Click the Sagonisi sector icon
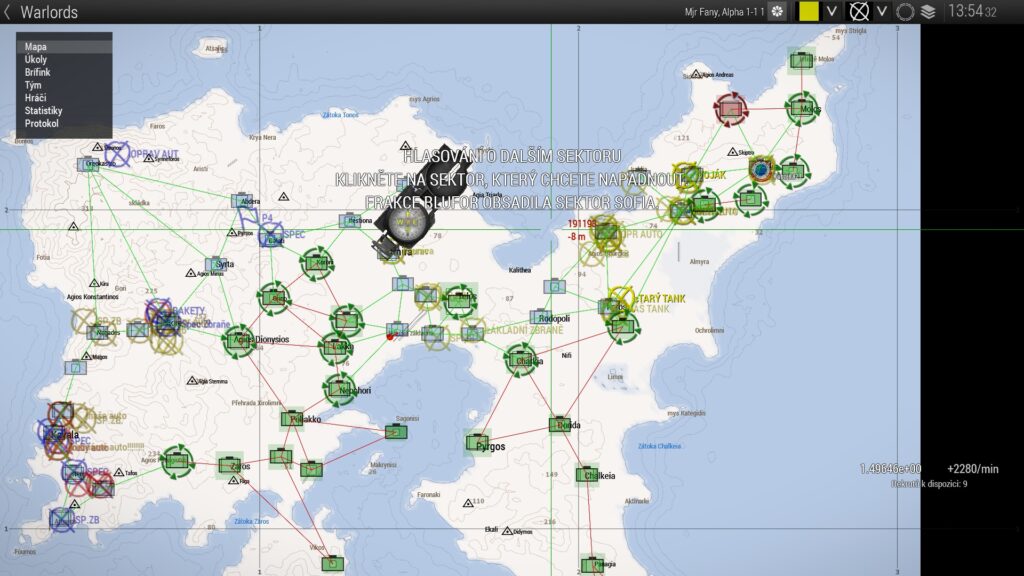Screen dimensions: 1024x576 tap(396, 432)
